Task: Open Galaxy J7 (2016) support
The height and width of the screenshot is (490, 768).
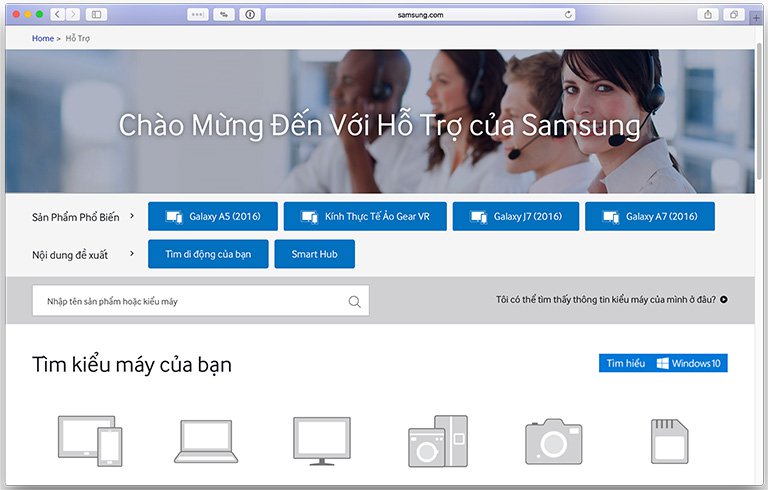Action: [516, 216]
